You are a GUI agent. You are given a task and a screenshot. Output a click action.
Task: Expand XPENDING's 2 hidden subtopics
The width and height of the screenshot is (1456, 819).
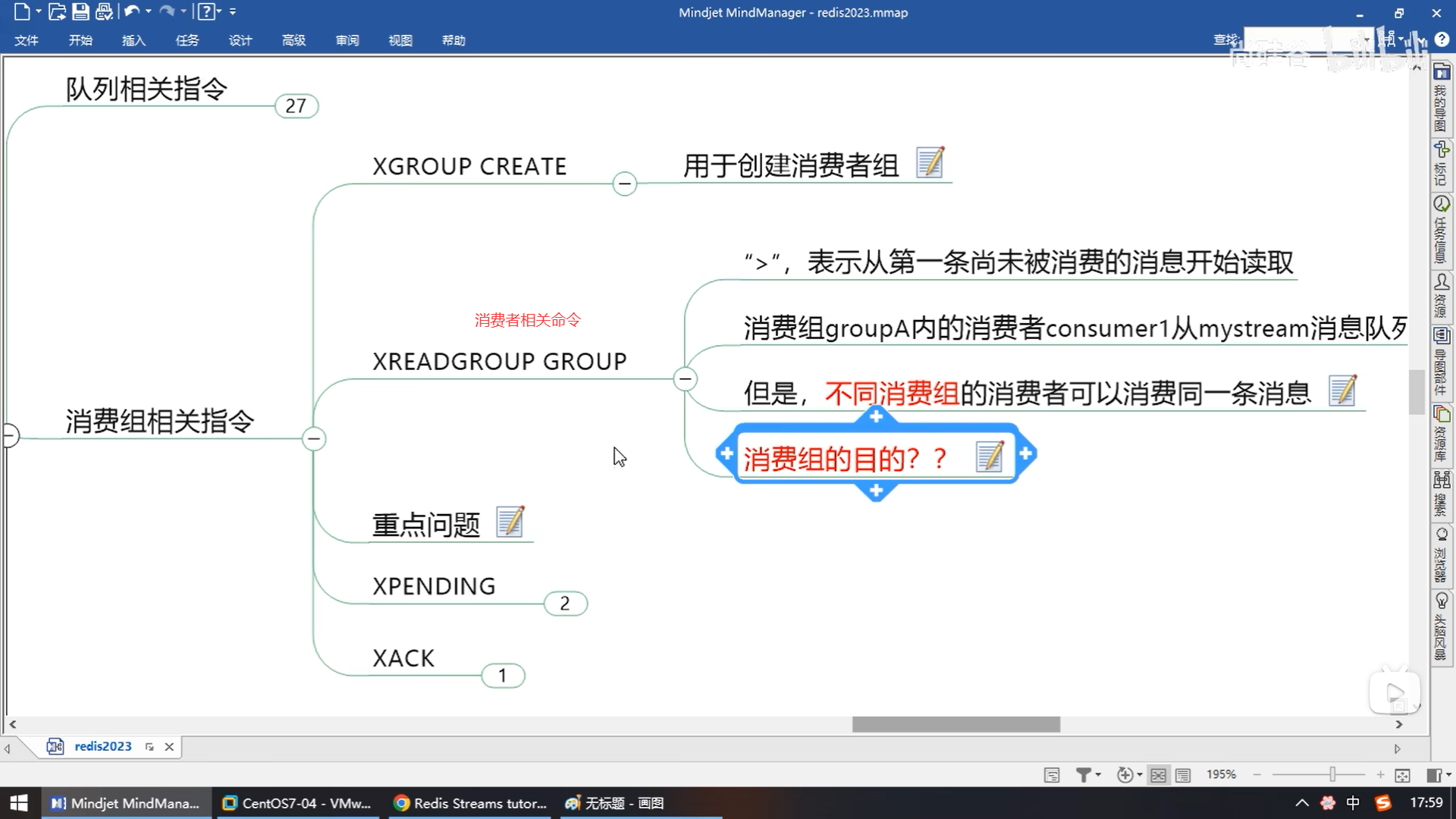click(565, 604)
